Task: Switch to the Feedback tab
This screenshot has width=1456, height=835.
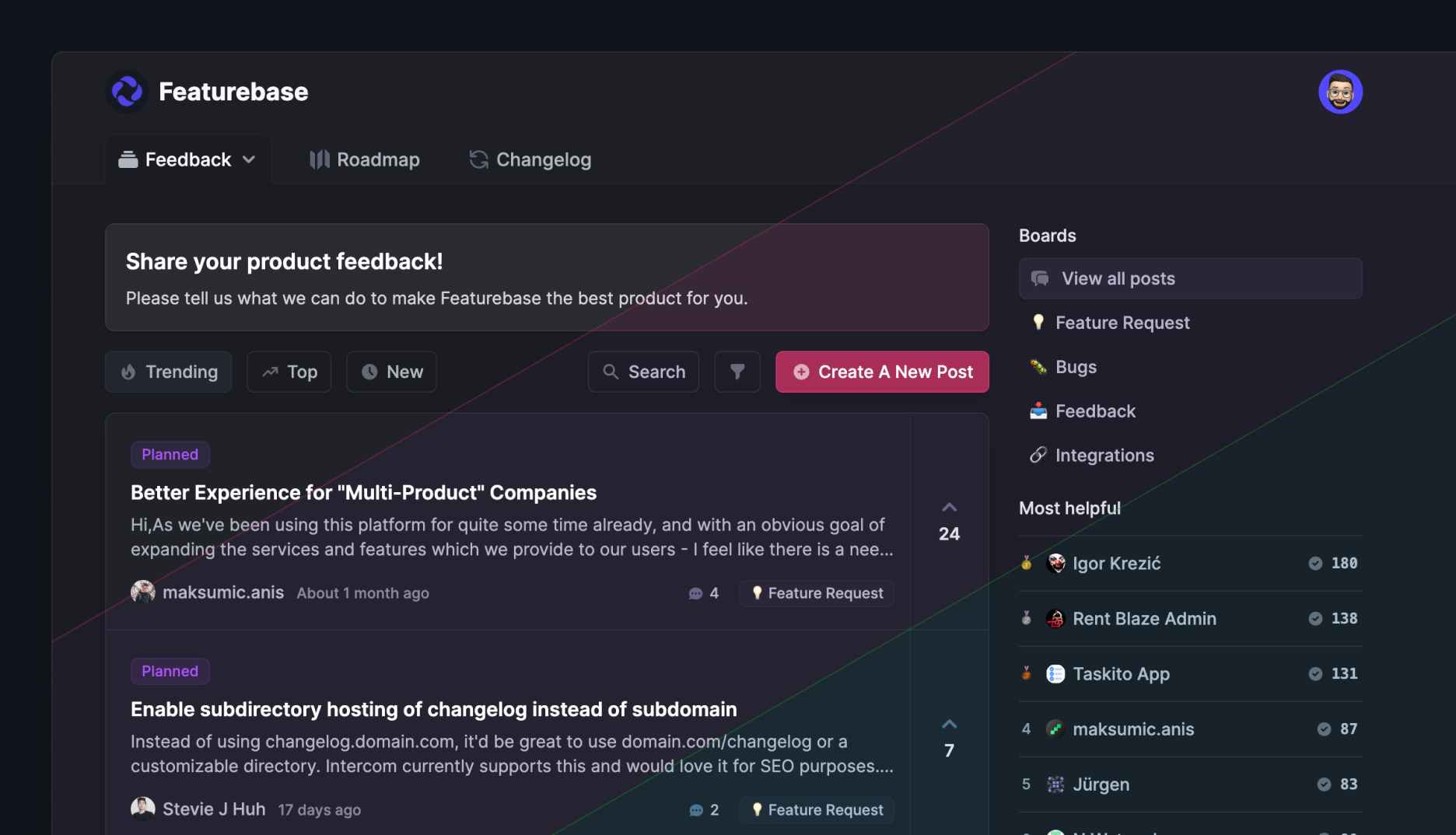Action: (188, 159)
